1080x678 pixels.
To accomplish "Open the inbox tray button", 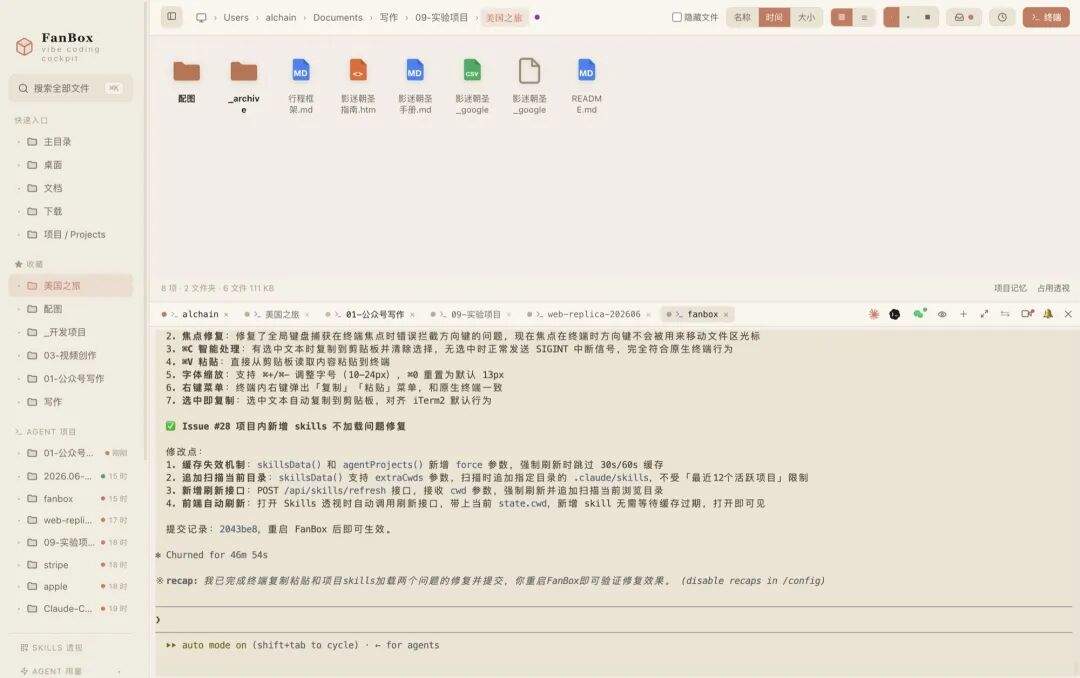I will click(963, 17).
